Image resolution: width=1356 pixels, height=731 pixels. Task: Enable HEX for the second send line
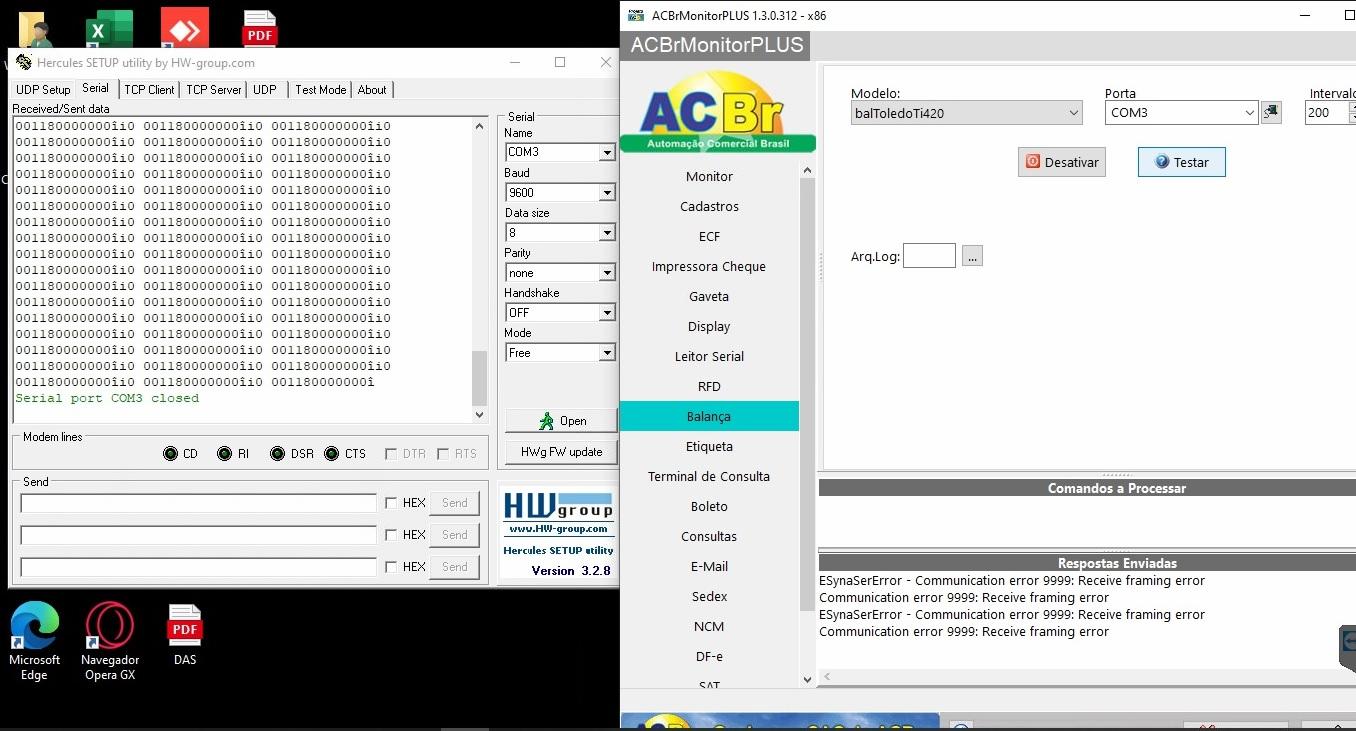pos(391,535)
